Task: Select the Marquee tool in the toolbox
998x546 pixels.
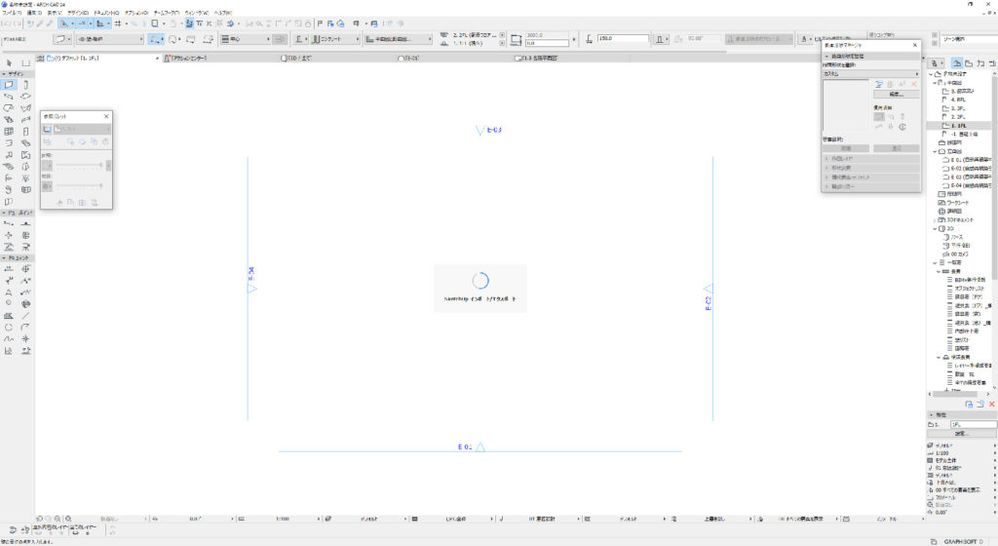Action: (x=25, y=63)
